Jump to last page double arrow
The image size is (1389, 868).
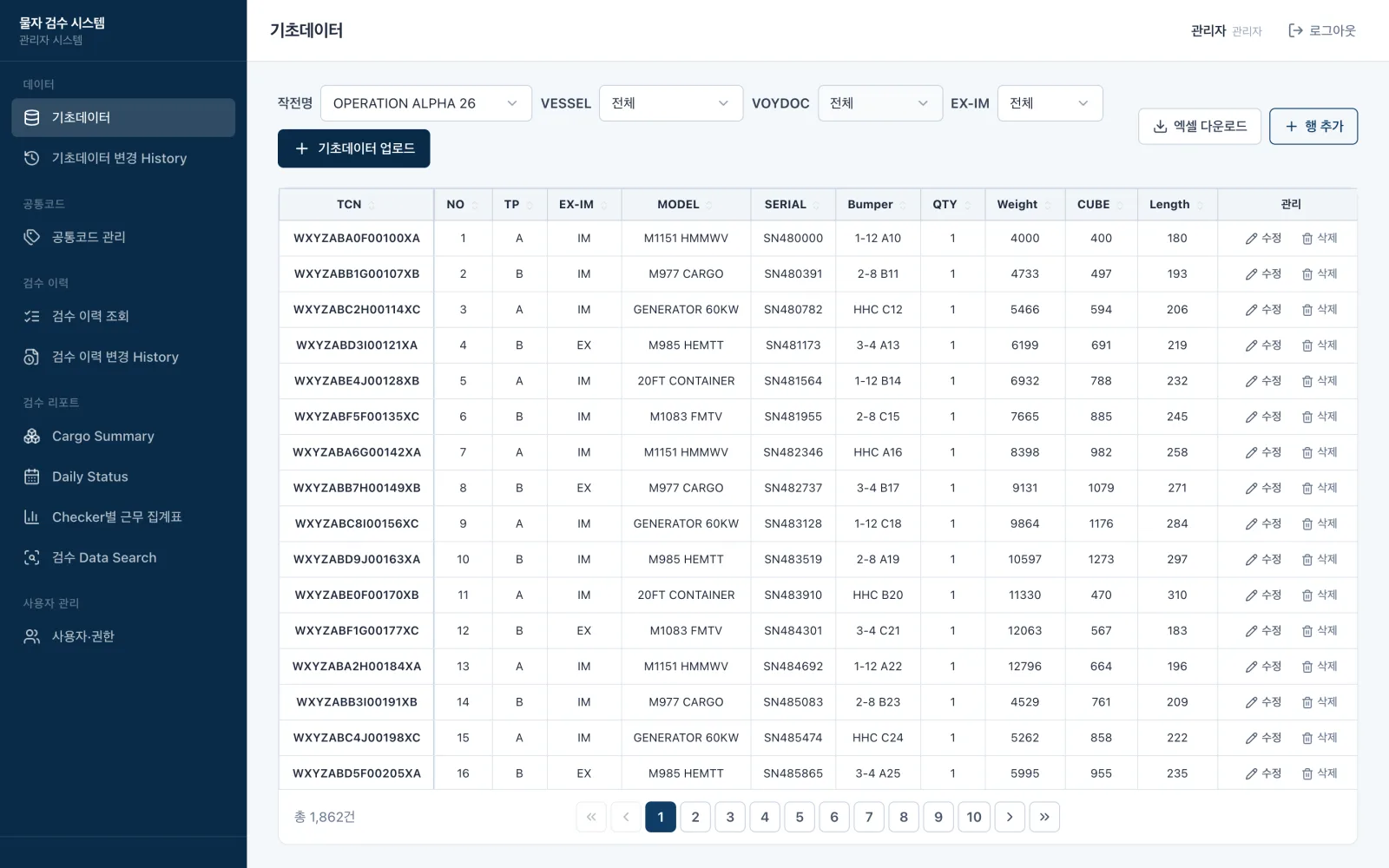(x=1044, y=817)
